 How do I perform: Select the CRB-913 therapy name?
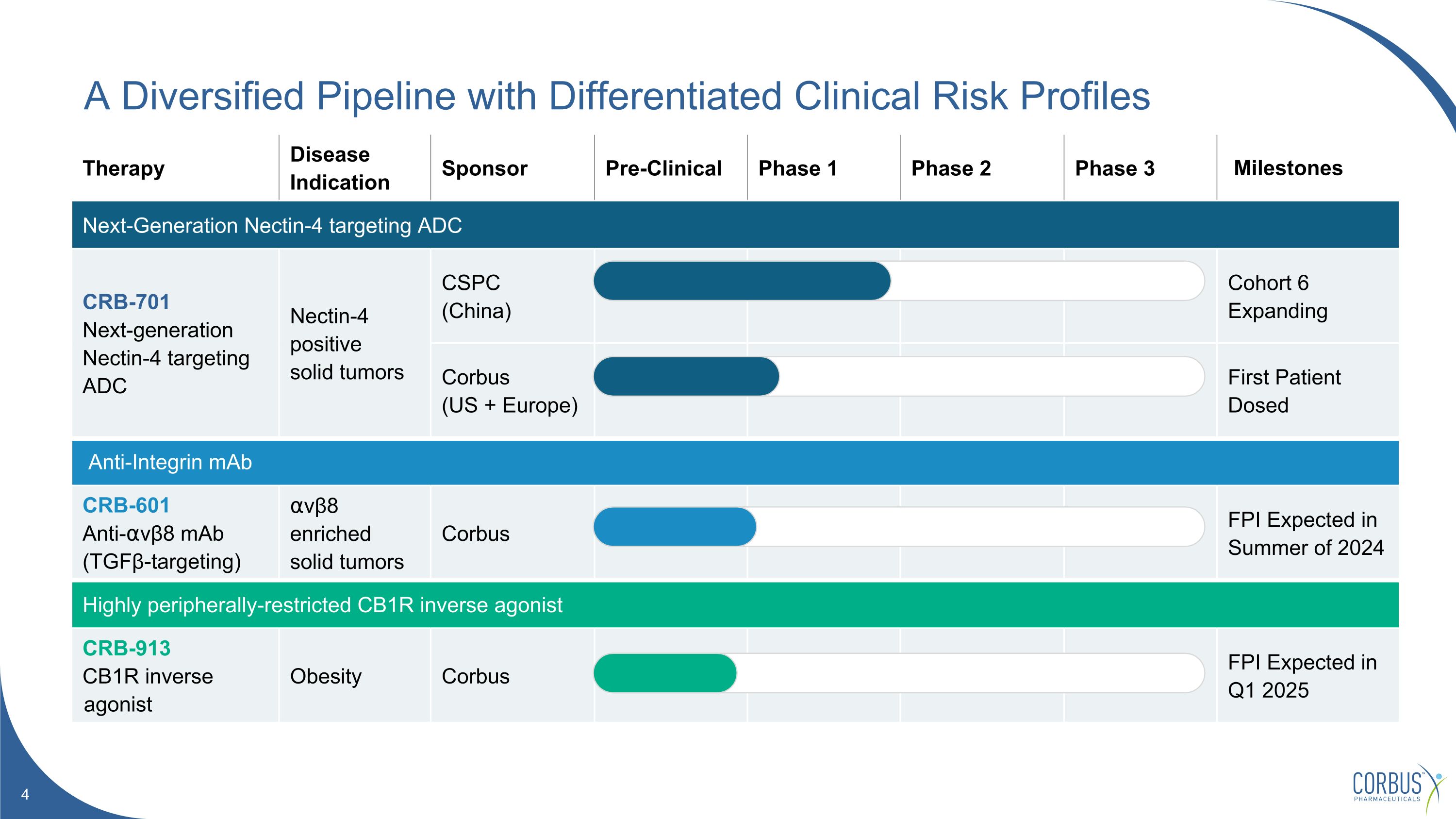click(x=127, y=648)
